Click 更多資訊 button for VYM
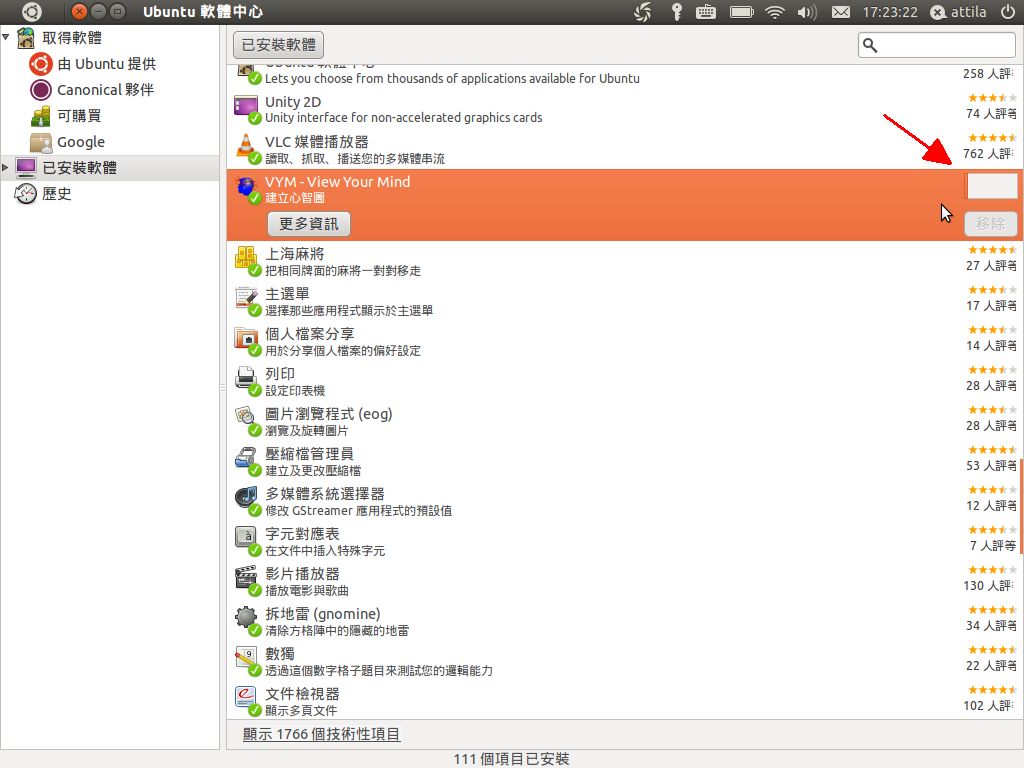 [309, 224]
